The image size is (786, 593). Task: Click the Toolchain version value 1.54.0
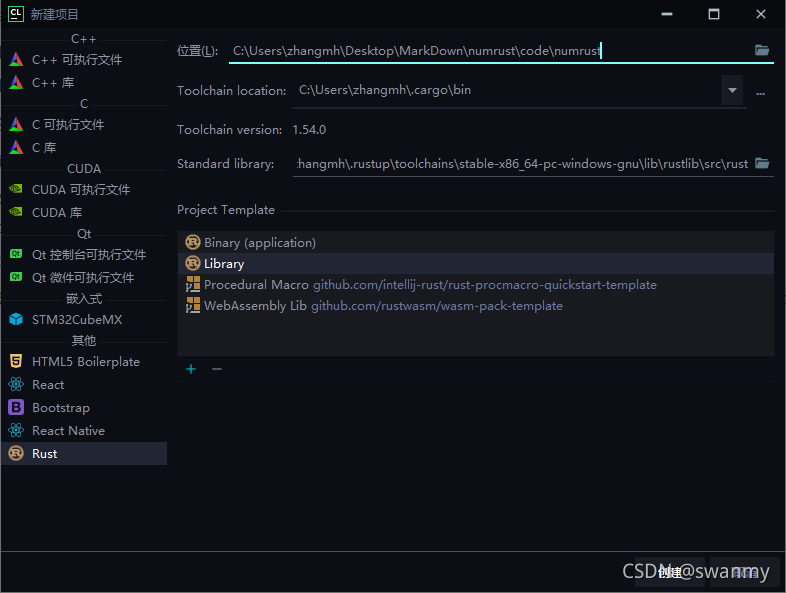309,130
